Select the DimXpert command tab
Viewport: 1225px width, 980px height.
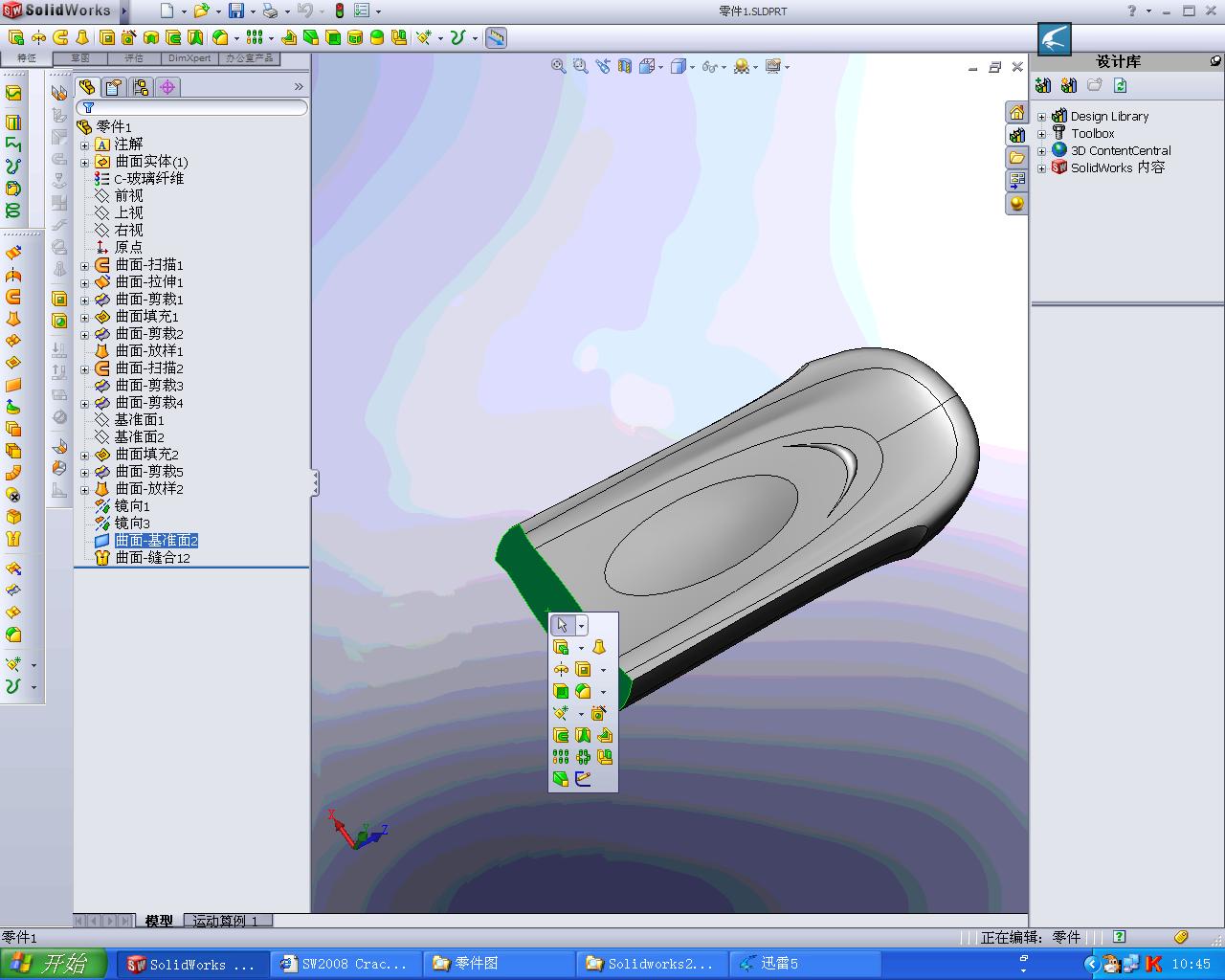tap(189, 58)
